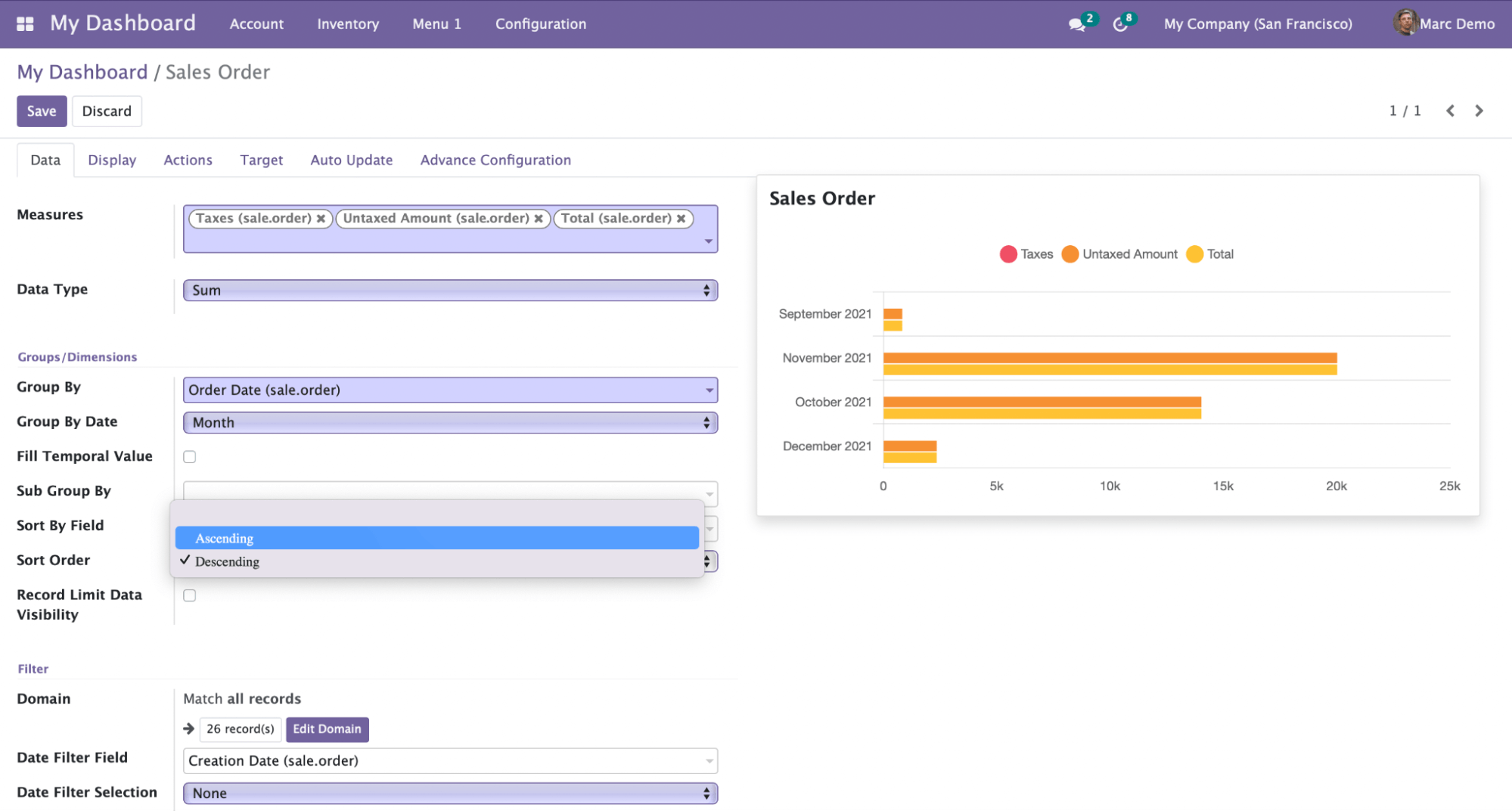The height and width of the screenshot is (811, 1512).
Task: Open the conversations chat icon
Action: point(1076,24)
